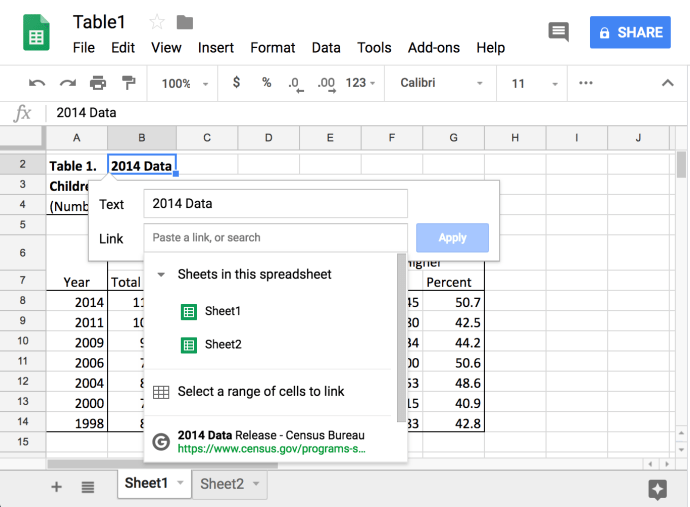Click the redo arrow icon

click(67, 83)
